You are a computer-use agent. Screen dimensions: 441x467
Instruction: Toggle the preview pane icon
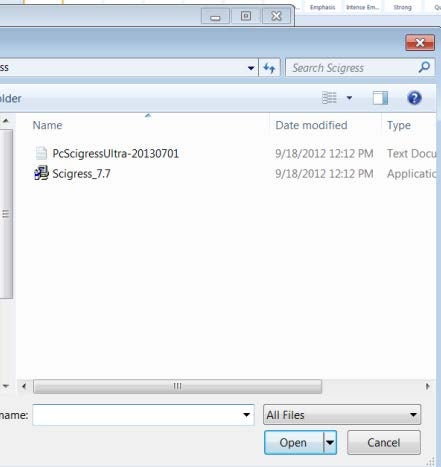pos(380,98)
